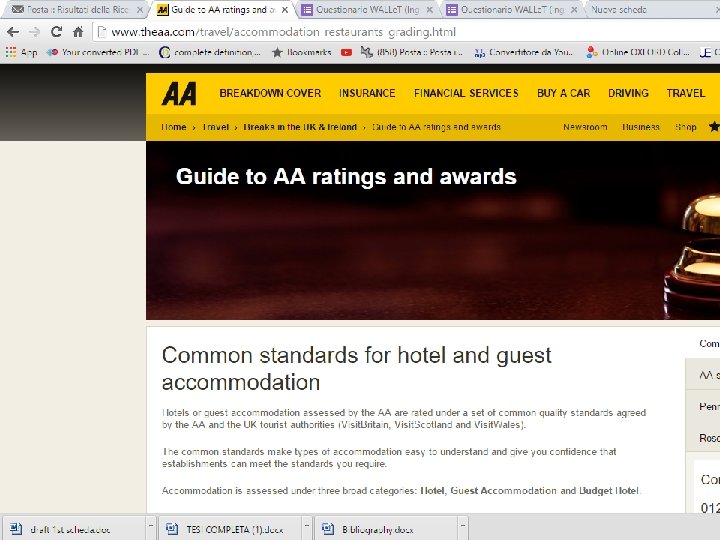
Task: Click the Word file icon of TESI COMPLETA
Action: click(x=172, y=529)
